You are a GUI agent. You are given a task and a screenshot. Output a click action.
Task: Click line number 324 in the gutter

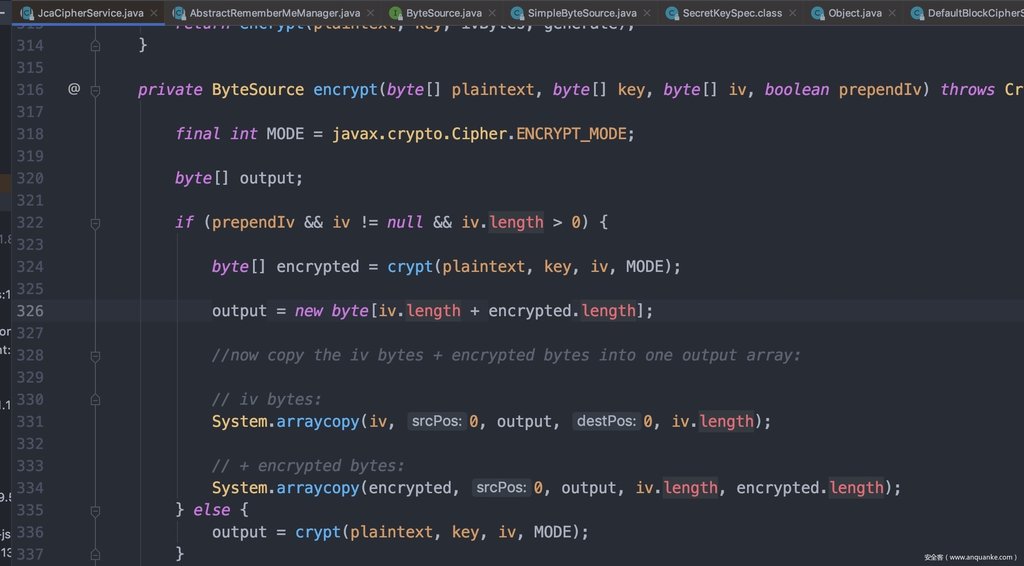30,266
